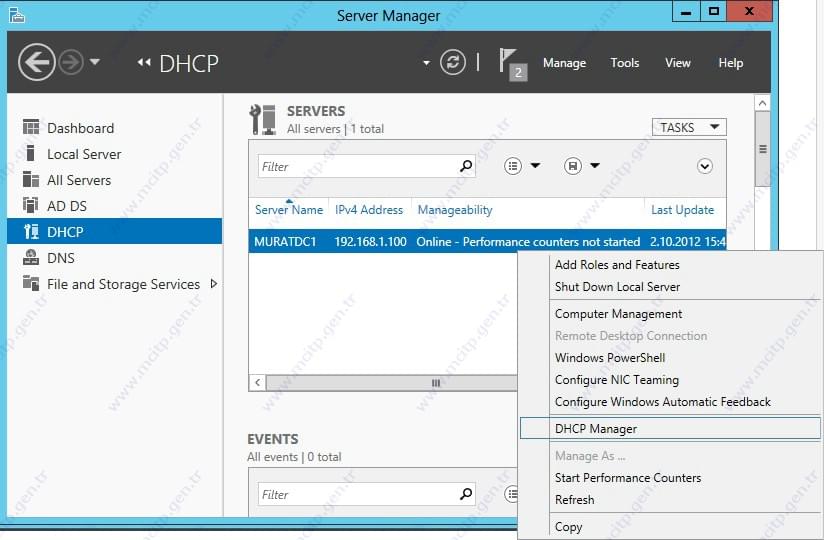Click the save query disk icon
The width and height of the screenshot is (824, 540).
[573, 167]
